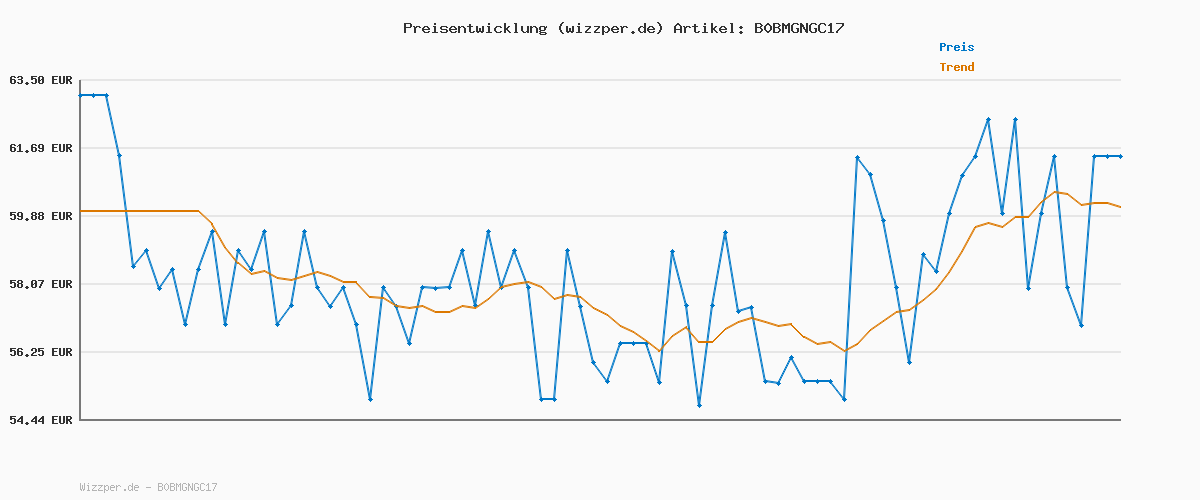Click the 61.69 EUR axis label
The height and width of the screenshot is (500, 1200).
(x=41, y=148)
